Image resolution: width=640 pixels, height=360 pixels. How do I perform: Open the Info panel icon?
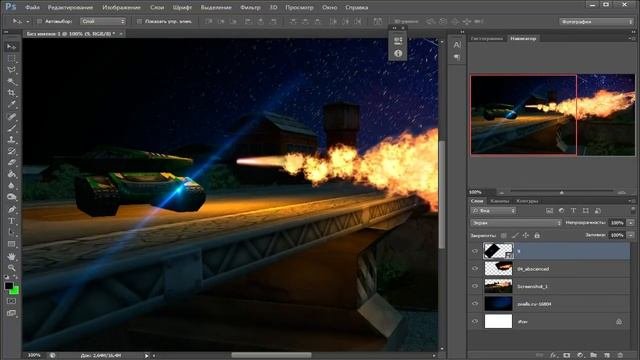pos(398,53)
